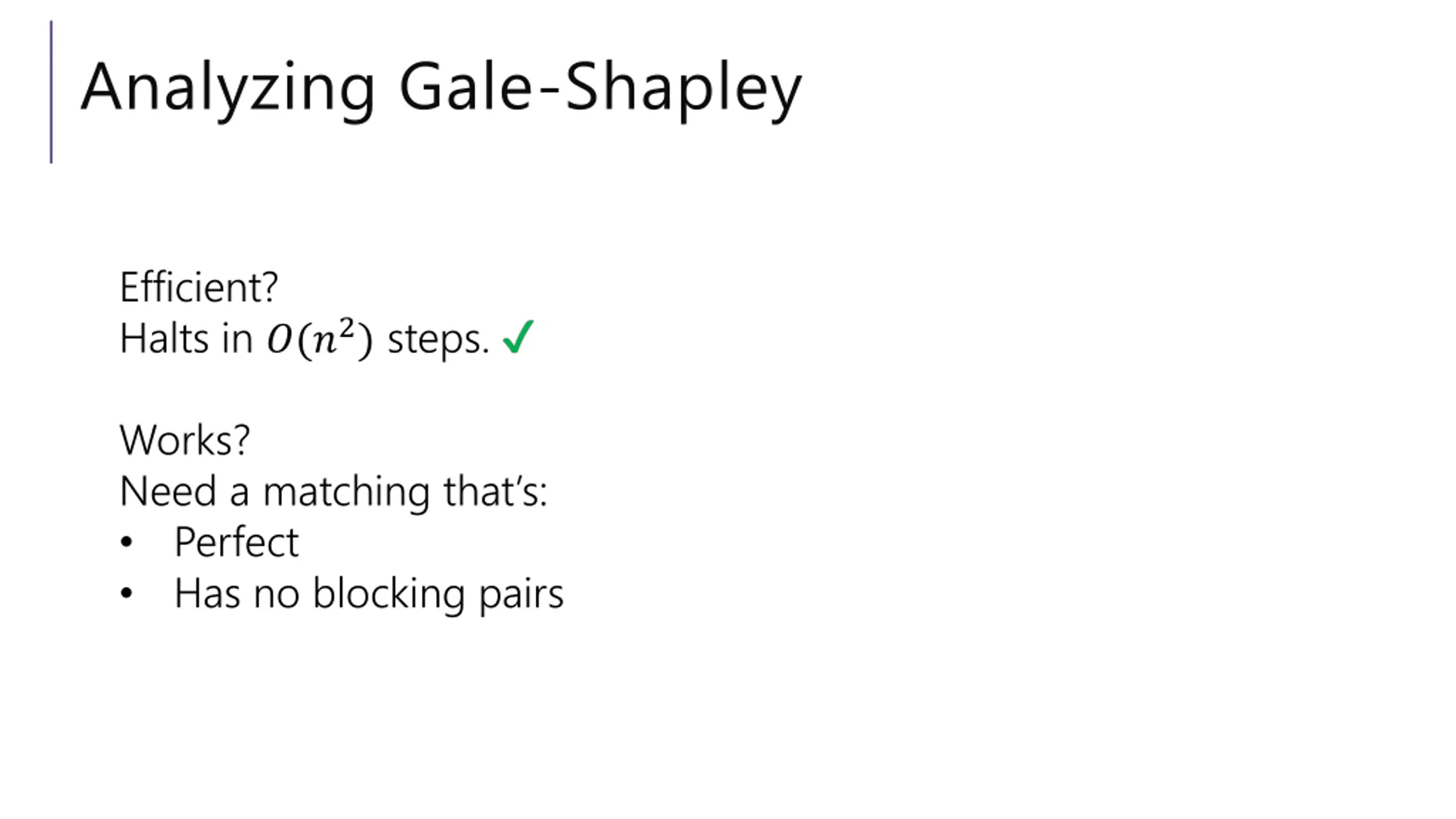Click the word pairs in last bullet
The width and height of the screenshot is (1456, 819).
[522, 596]
